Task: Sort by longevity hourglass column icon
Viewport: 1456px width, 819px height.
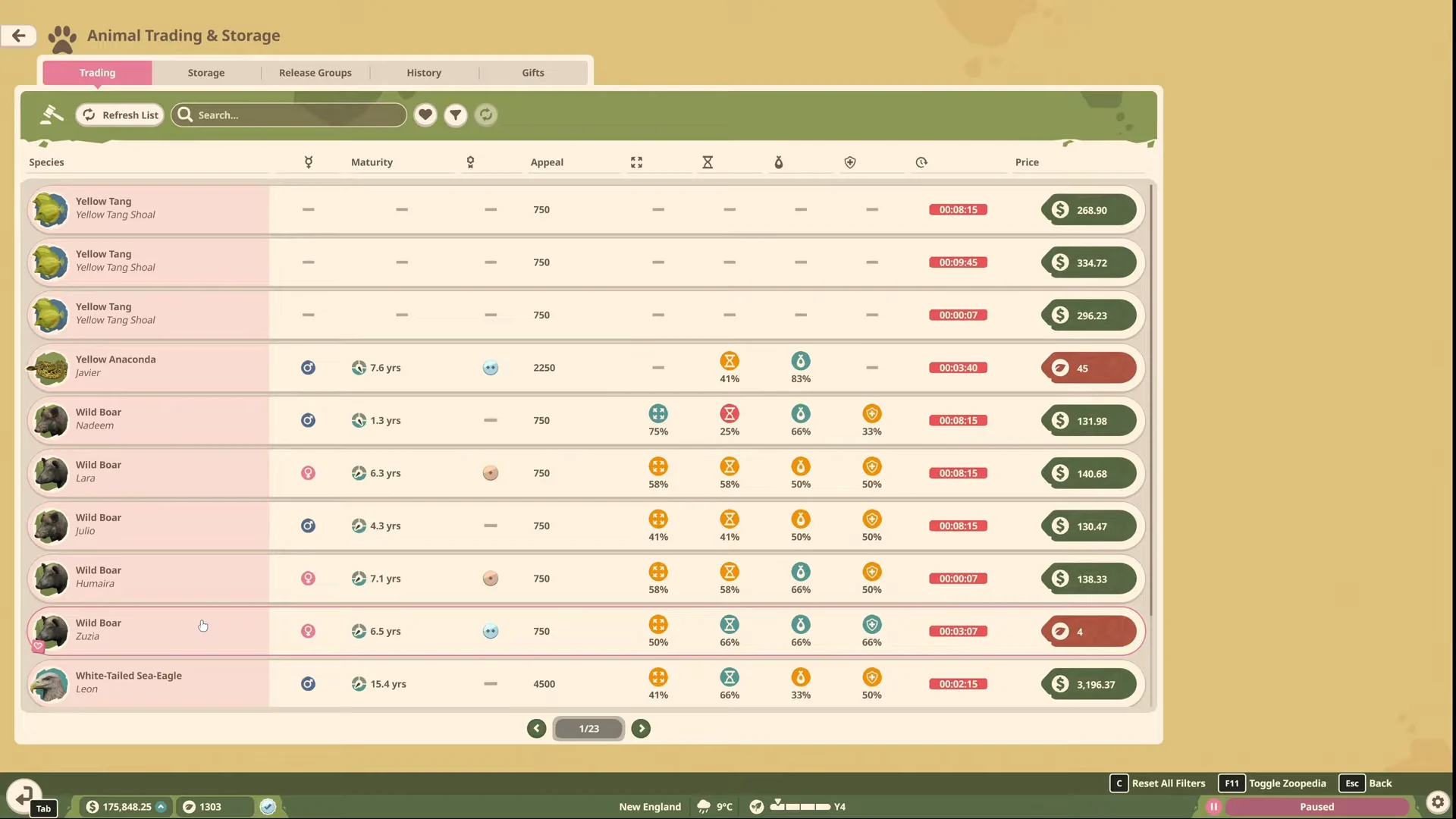Action: 708,162
